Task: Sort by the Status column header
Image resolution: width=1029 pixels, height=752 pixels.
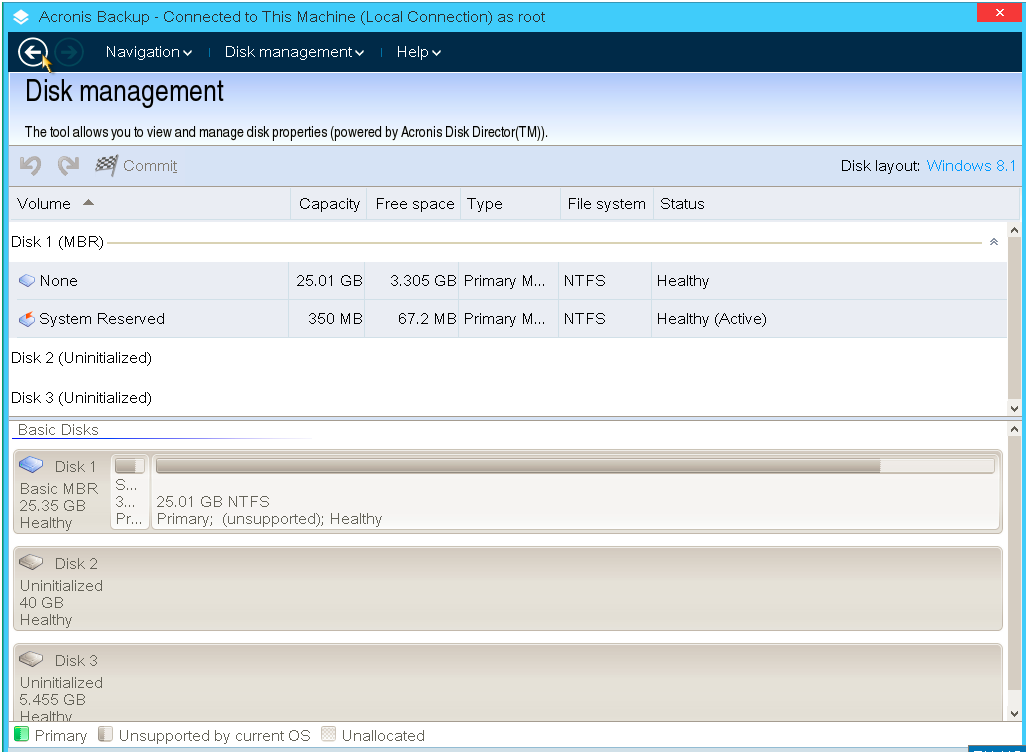Action: 836,203
